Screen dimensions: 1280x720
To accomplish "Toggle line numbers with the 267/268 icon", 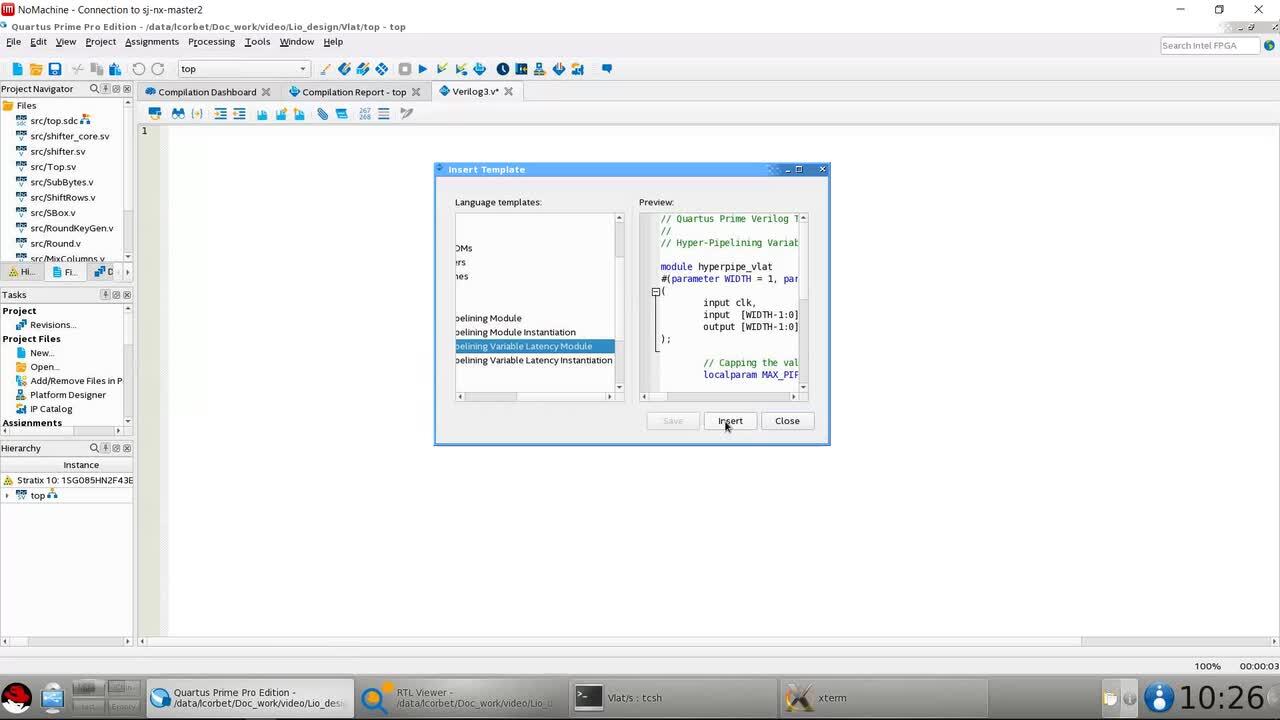I will click(364, 114).
